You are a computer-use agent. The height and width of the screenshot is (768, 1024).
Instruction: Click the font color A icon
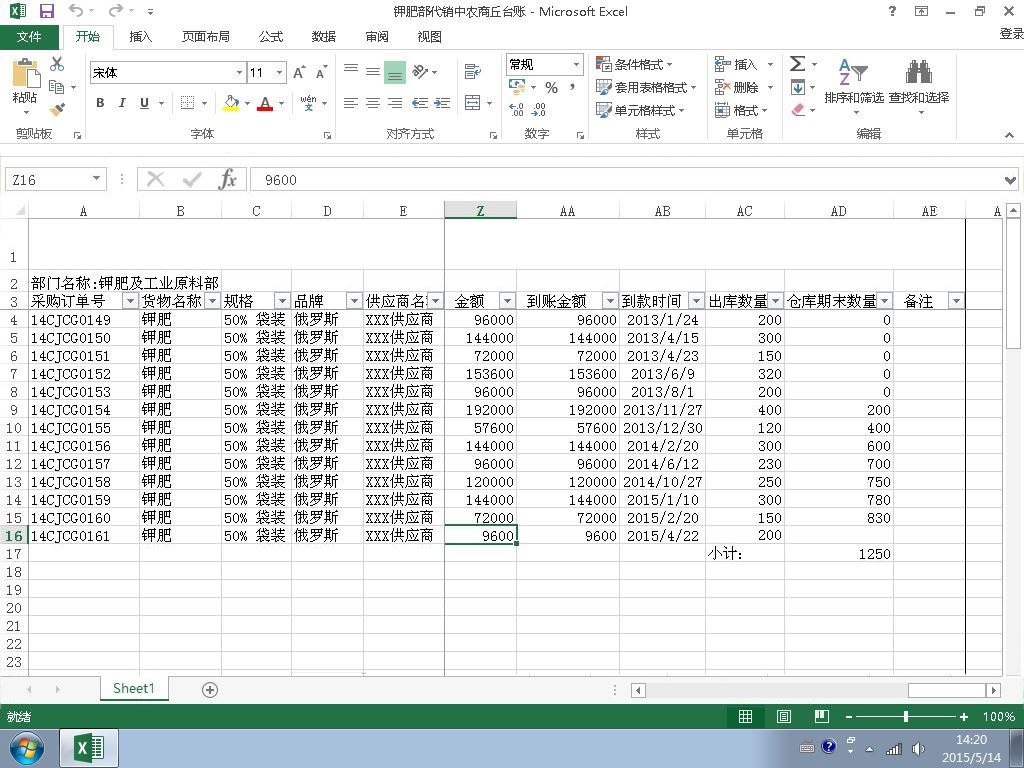264,103
